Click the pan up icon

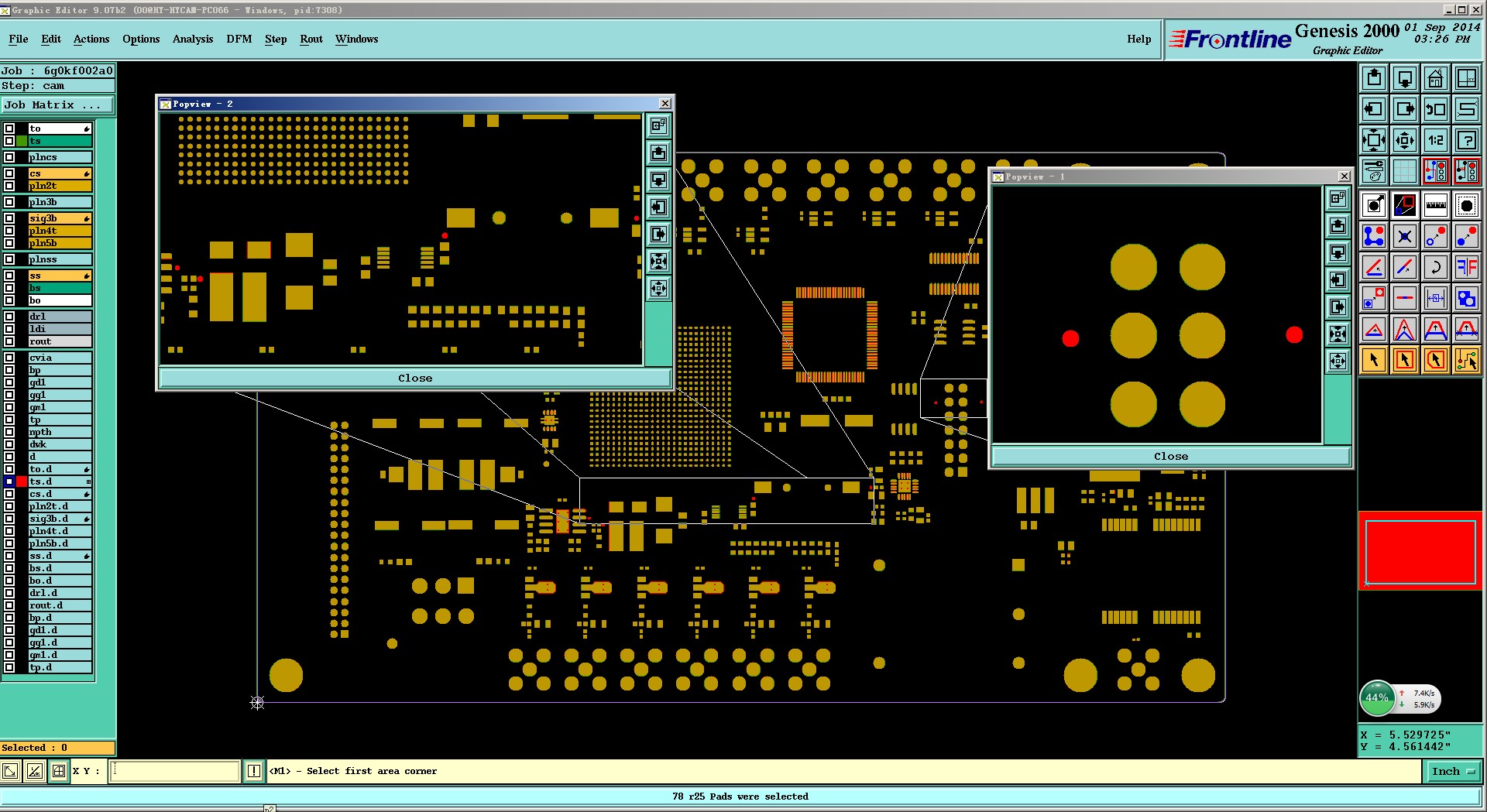click(x=1373, y=78)
